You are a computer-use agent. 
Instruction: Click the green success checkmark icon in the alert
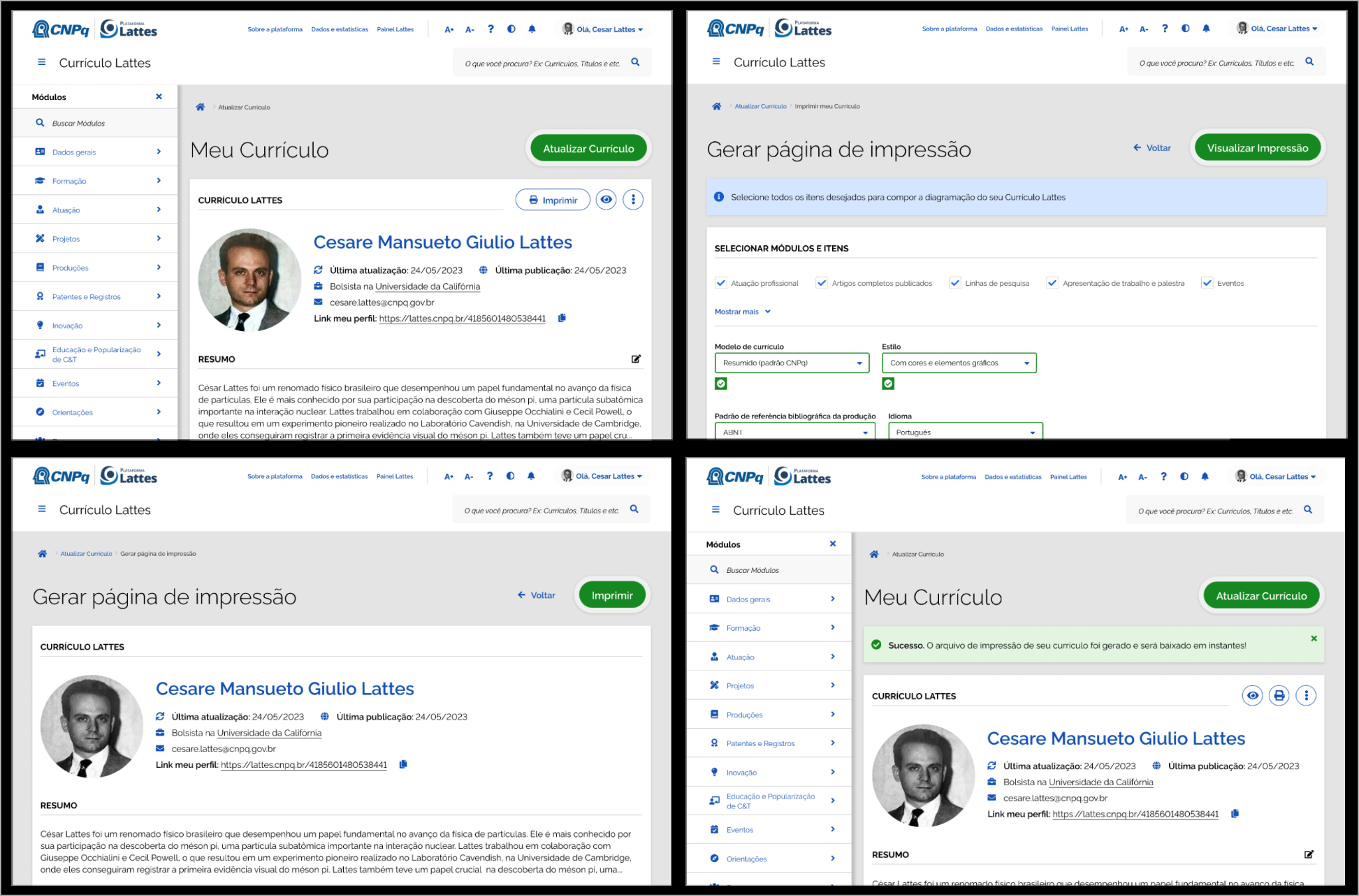(x=876, y=645)
